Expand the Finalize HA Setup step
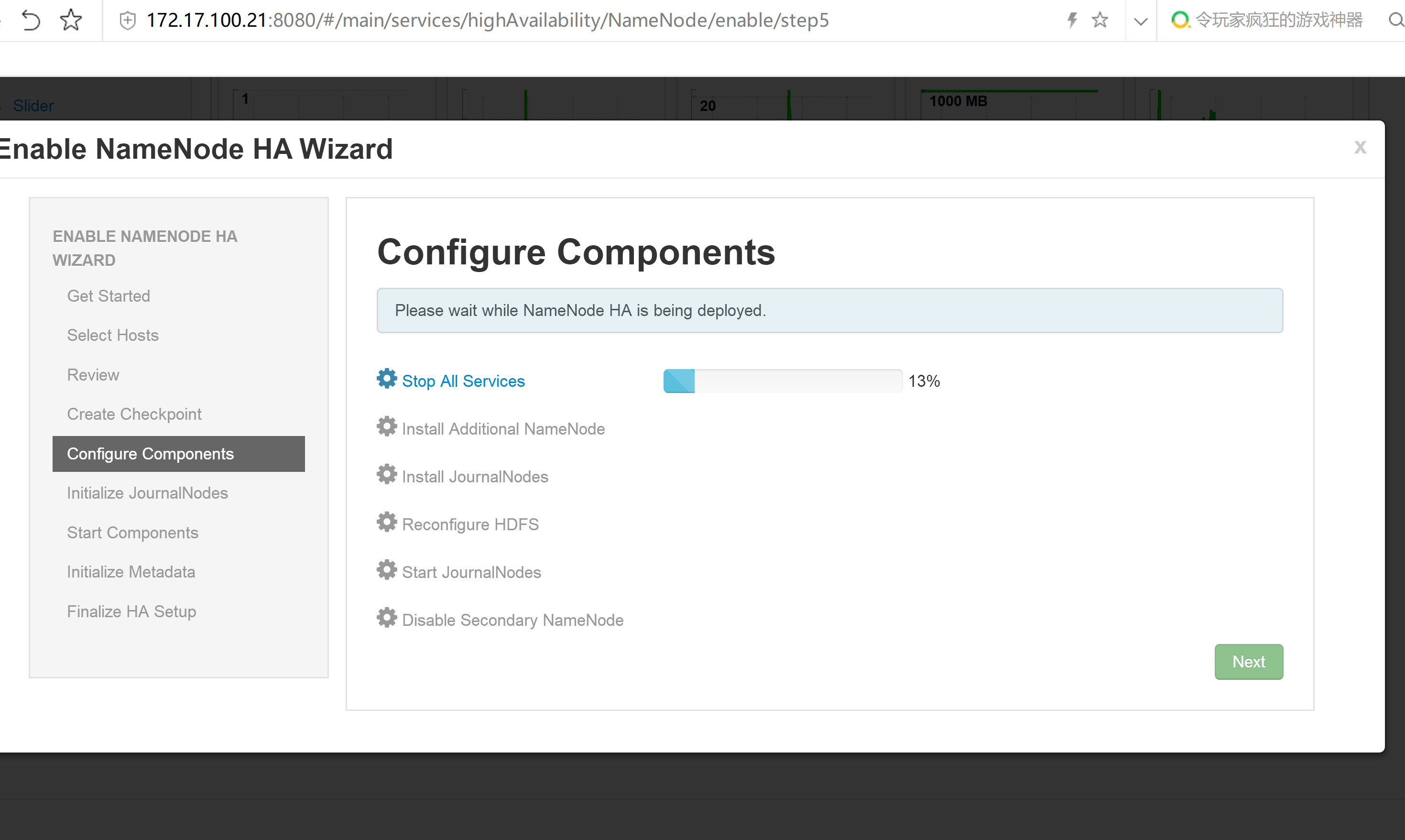The image size is (1405, 840). tap(131, 611)
